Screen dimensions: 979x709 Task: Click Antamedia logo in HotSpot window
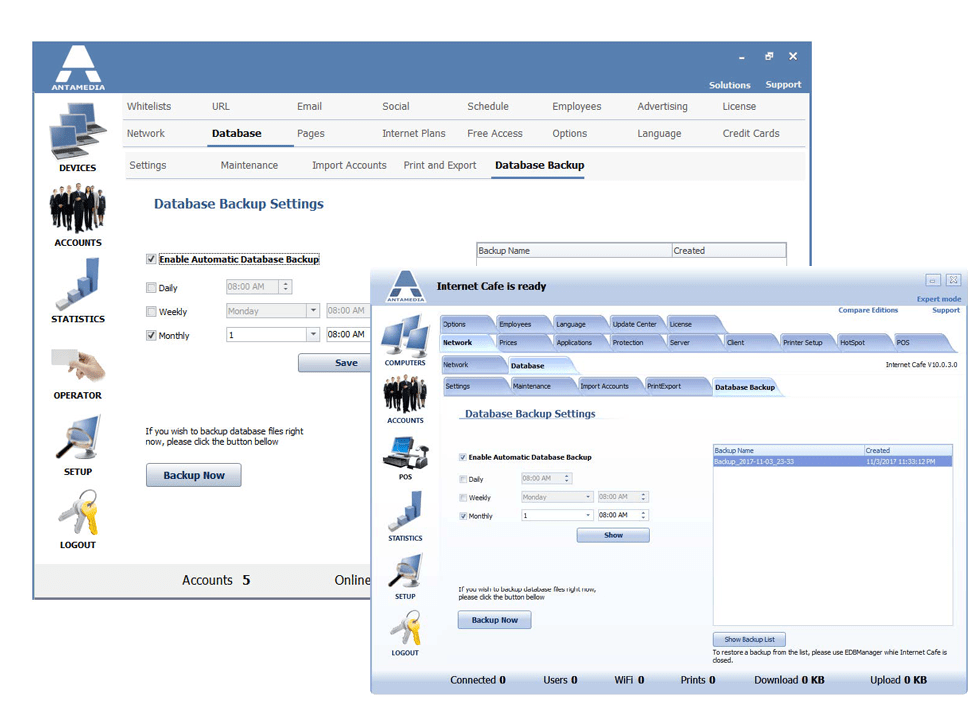coord(78,68)
